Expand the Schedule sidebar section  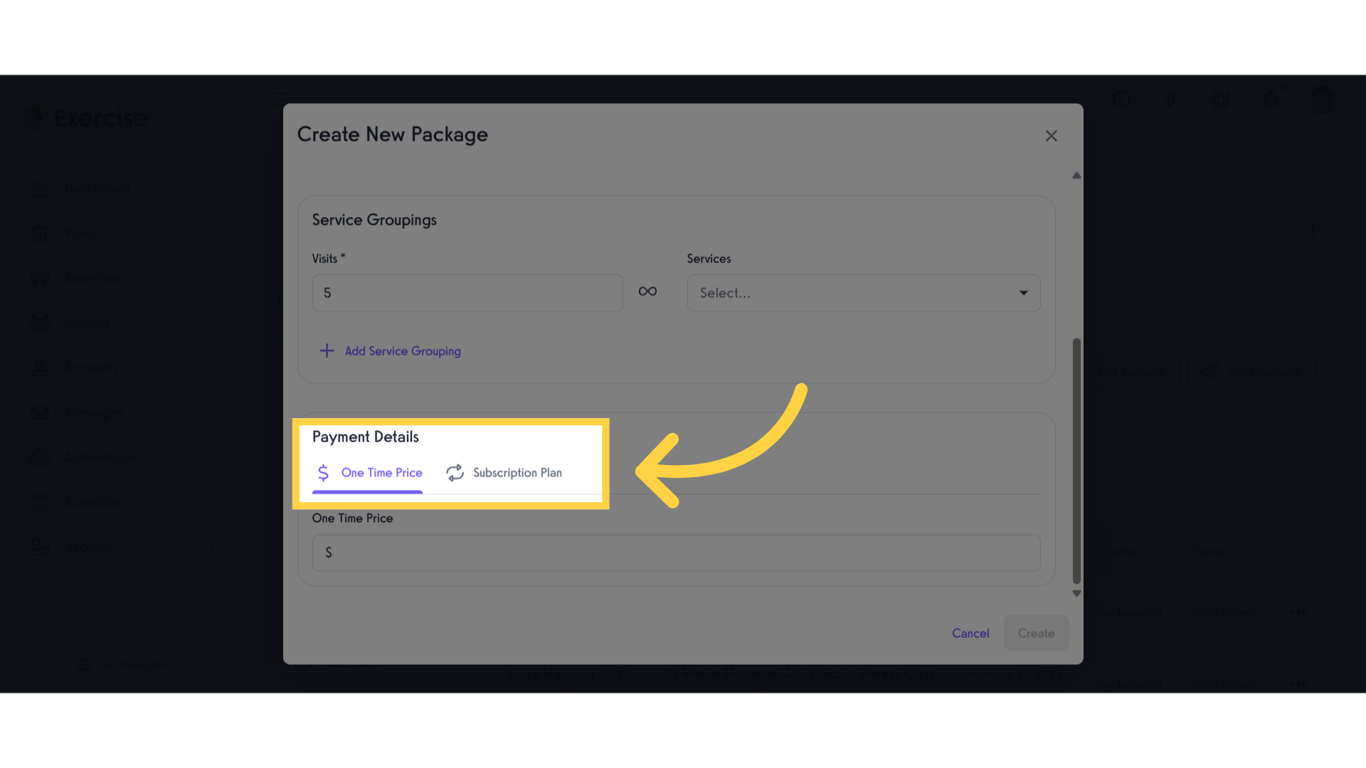(x=94, y=502)
